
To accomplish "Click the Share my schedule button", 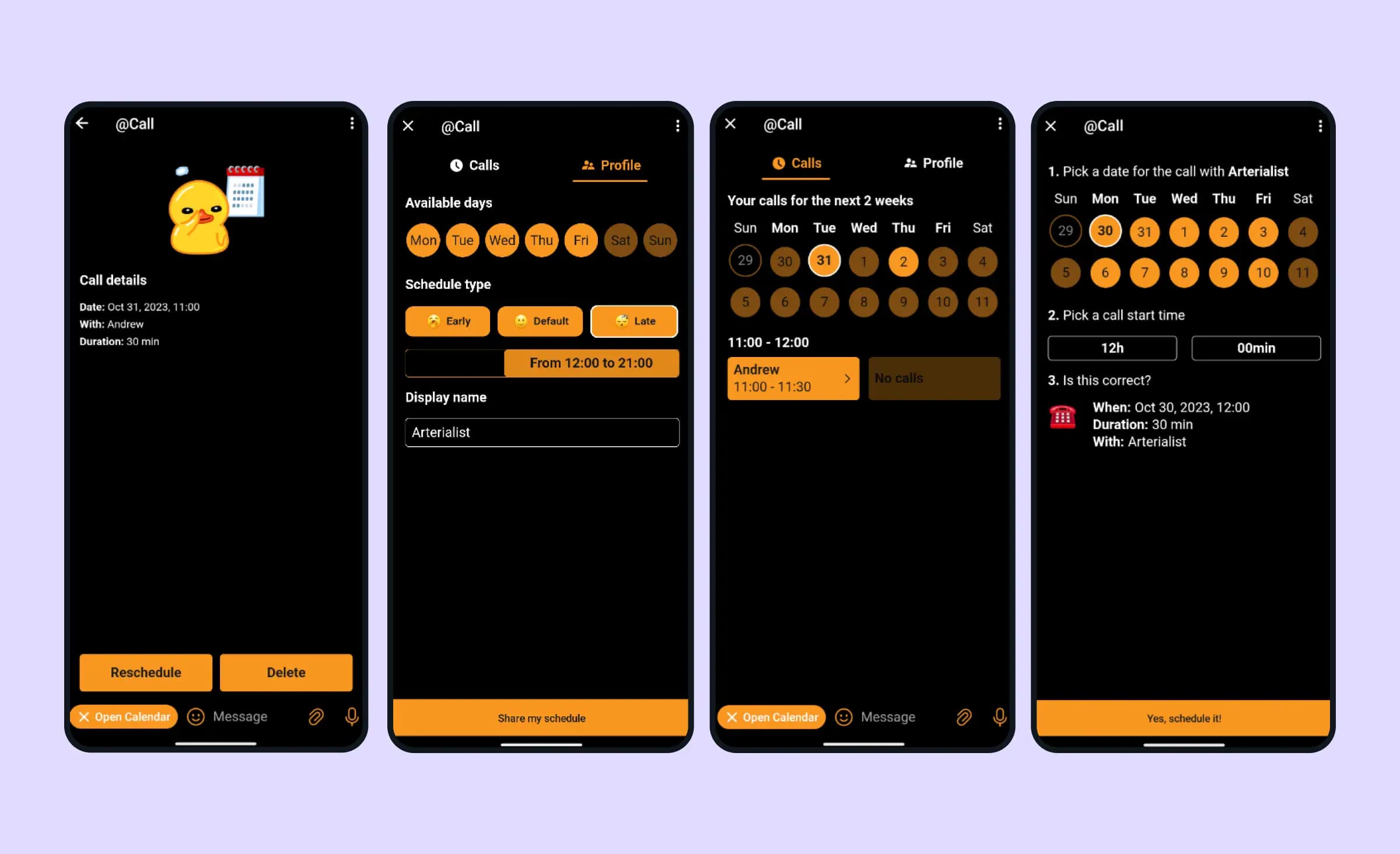I will coord(541,718).
